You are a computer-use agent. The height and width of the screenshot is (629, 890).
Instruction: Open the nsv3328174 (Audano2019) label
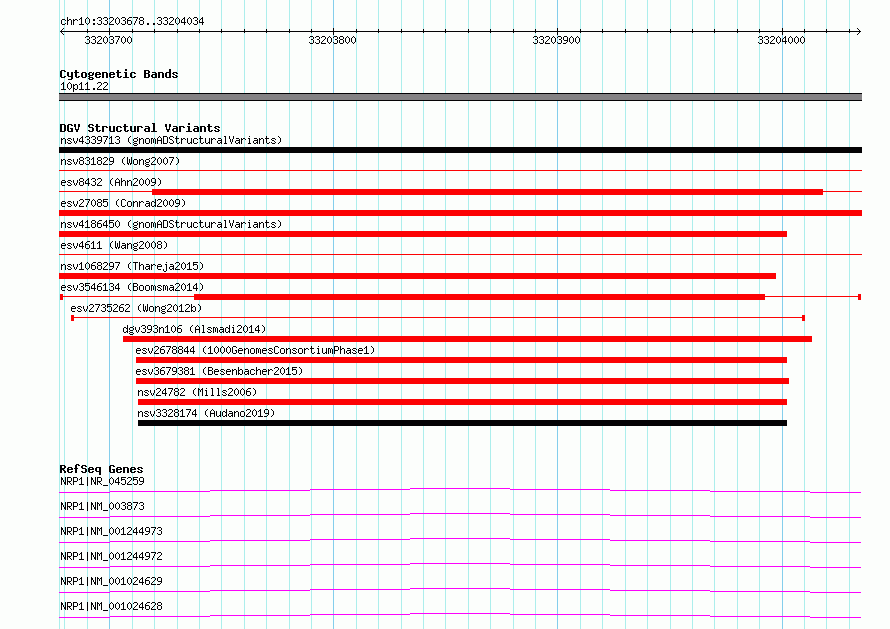click(x=206, y=413)
